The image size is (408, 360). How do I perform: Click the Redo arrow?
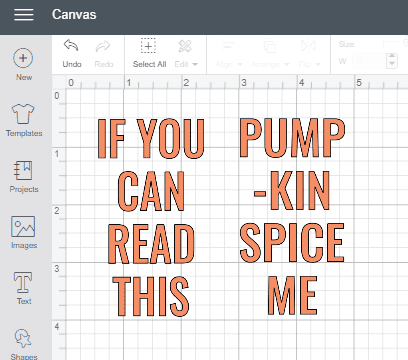click(x=104, y=54)
